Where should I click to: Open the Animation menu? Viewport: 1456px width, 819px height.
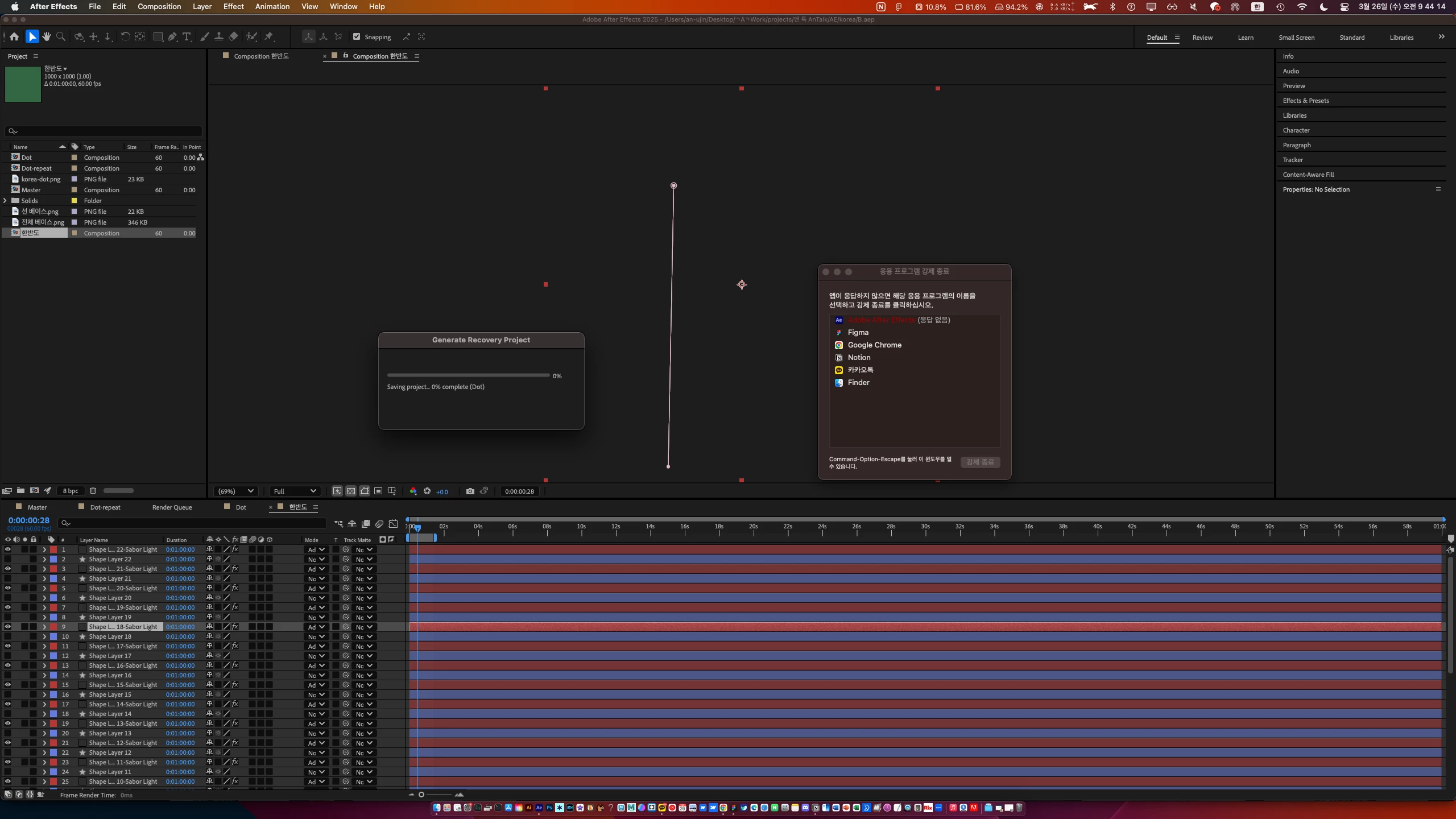coord(272,7)
